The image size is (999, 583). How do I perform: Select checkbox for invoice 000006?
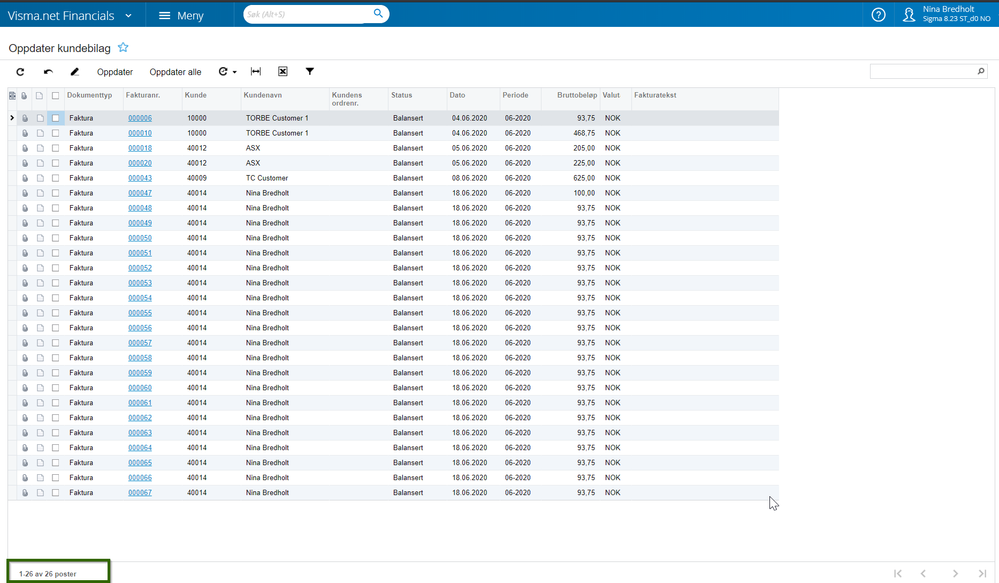pos(55,118)
